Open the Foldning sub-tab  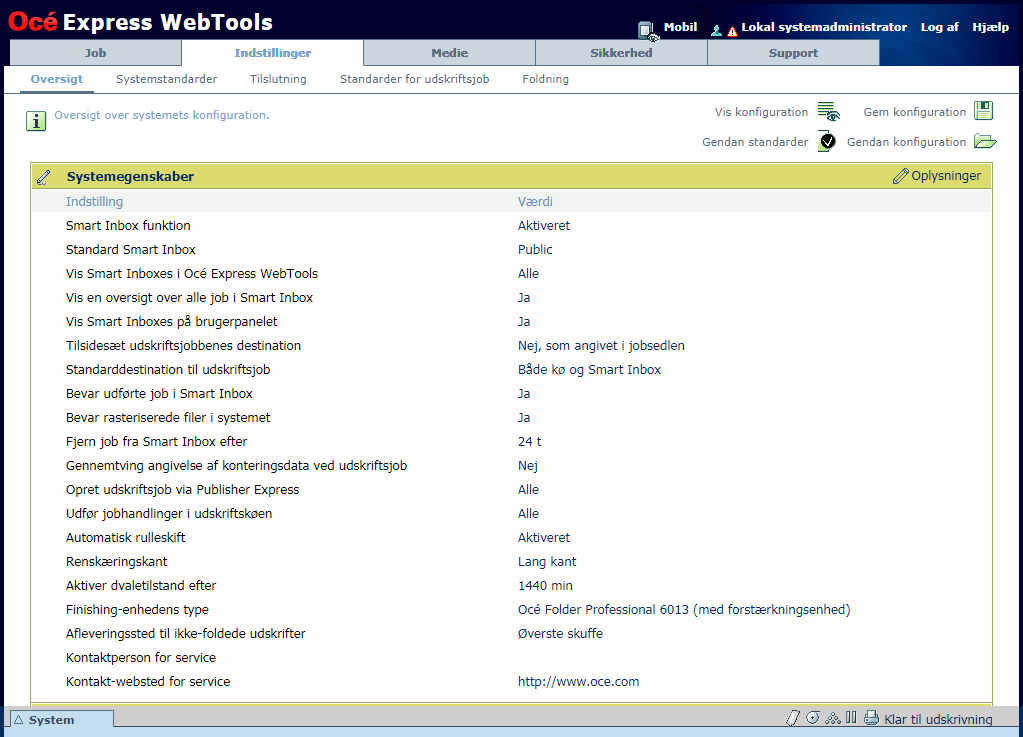545,79
